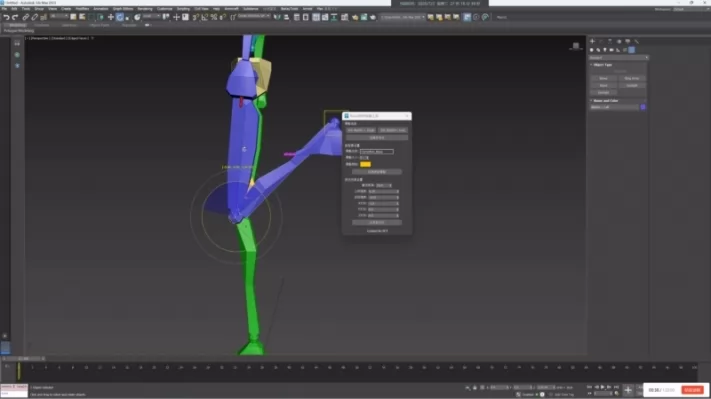Screen dimensions: 711x399
Task: Click the Bones button in Object Type
Action: pos(604,78)
